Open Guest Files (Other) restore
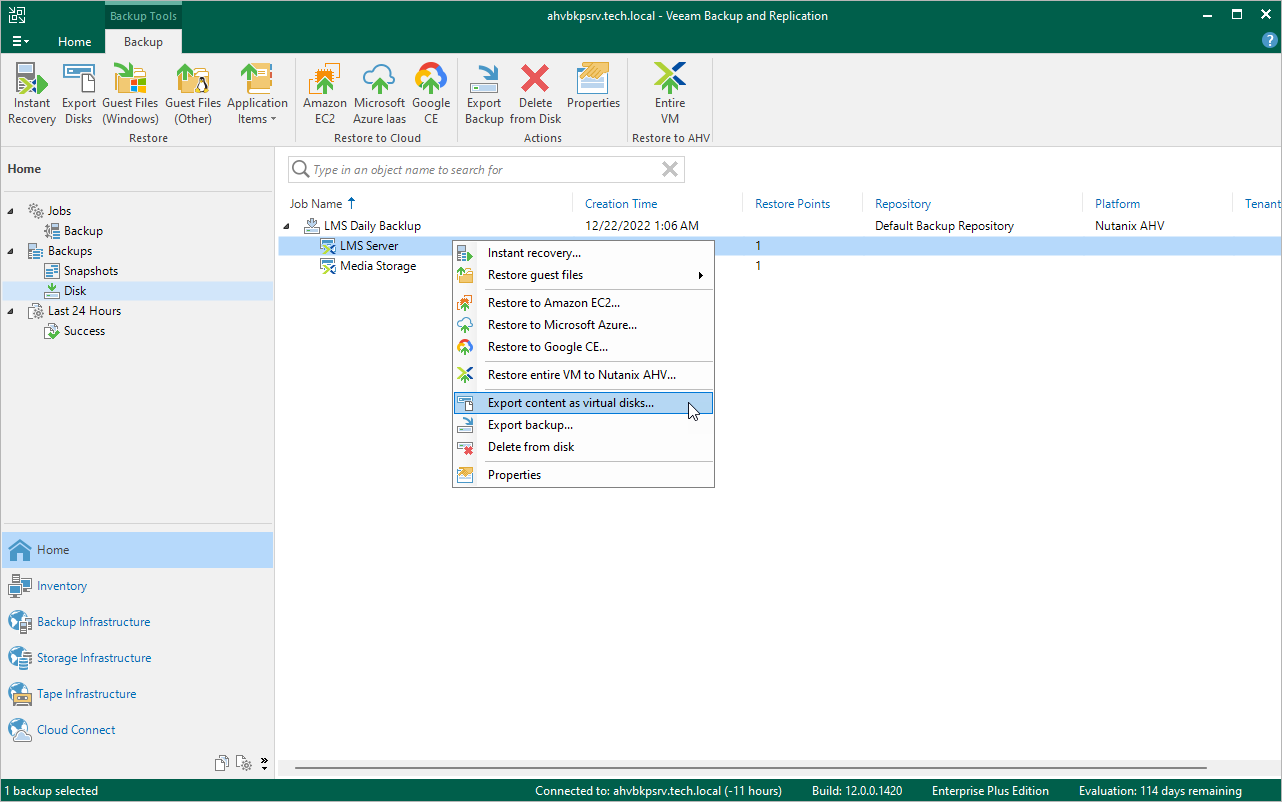This screenshot has width=1282, height=802. click(x=193, y=94)
